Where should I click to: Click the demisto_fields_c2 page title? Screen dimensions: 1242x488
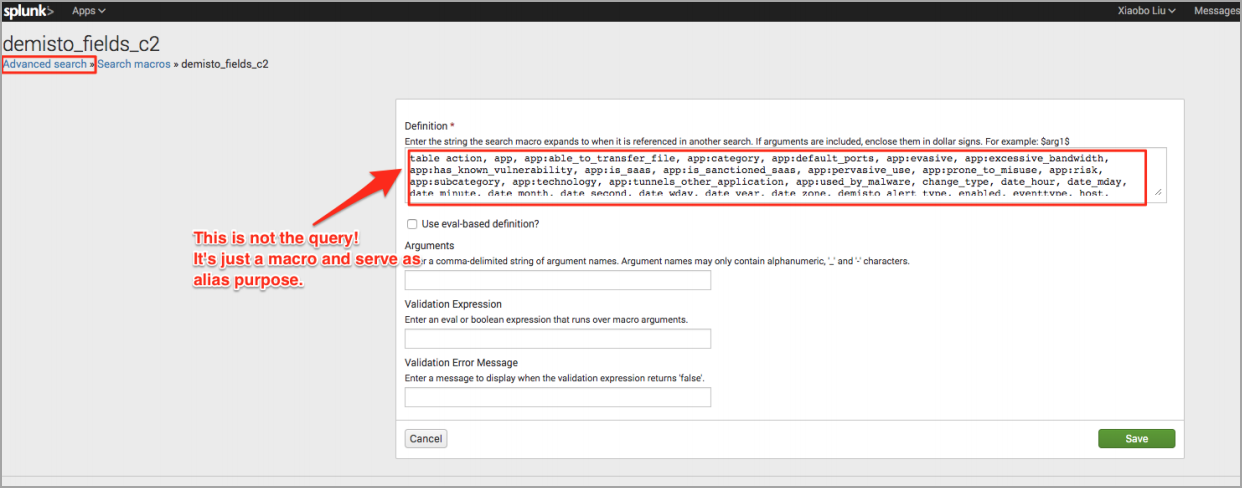click(x=82, y=44)
